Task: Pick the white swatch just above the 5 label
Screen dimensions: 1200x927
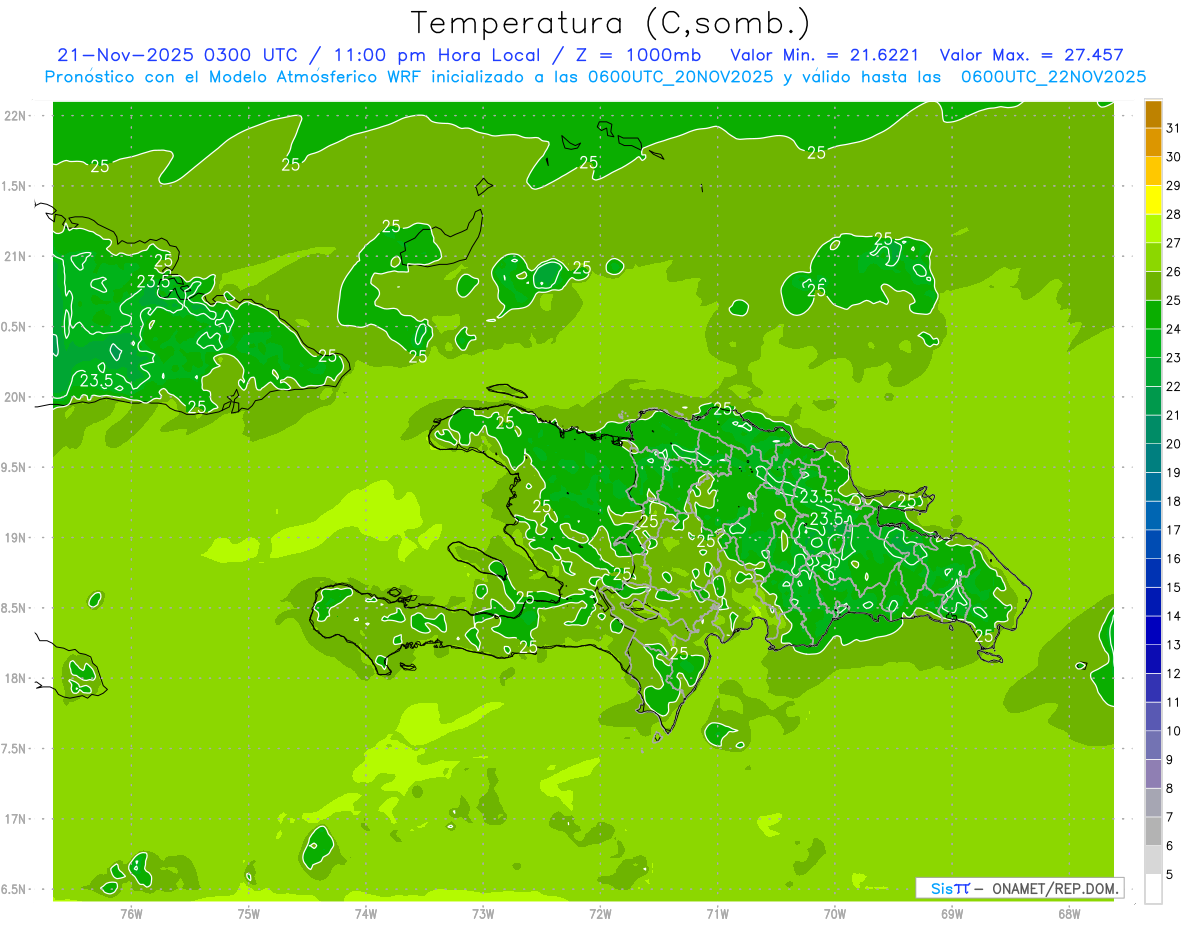Action: 1153,860
